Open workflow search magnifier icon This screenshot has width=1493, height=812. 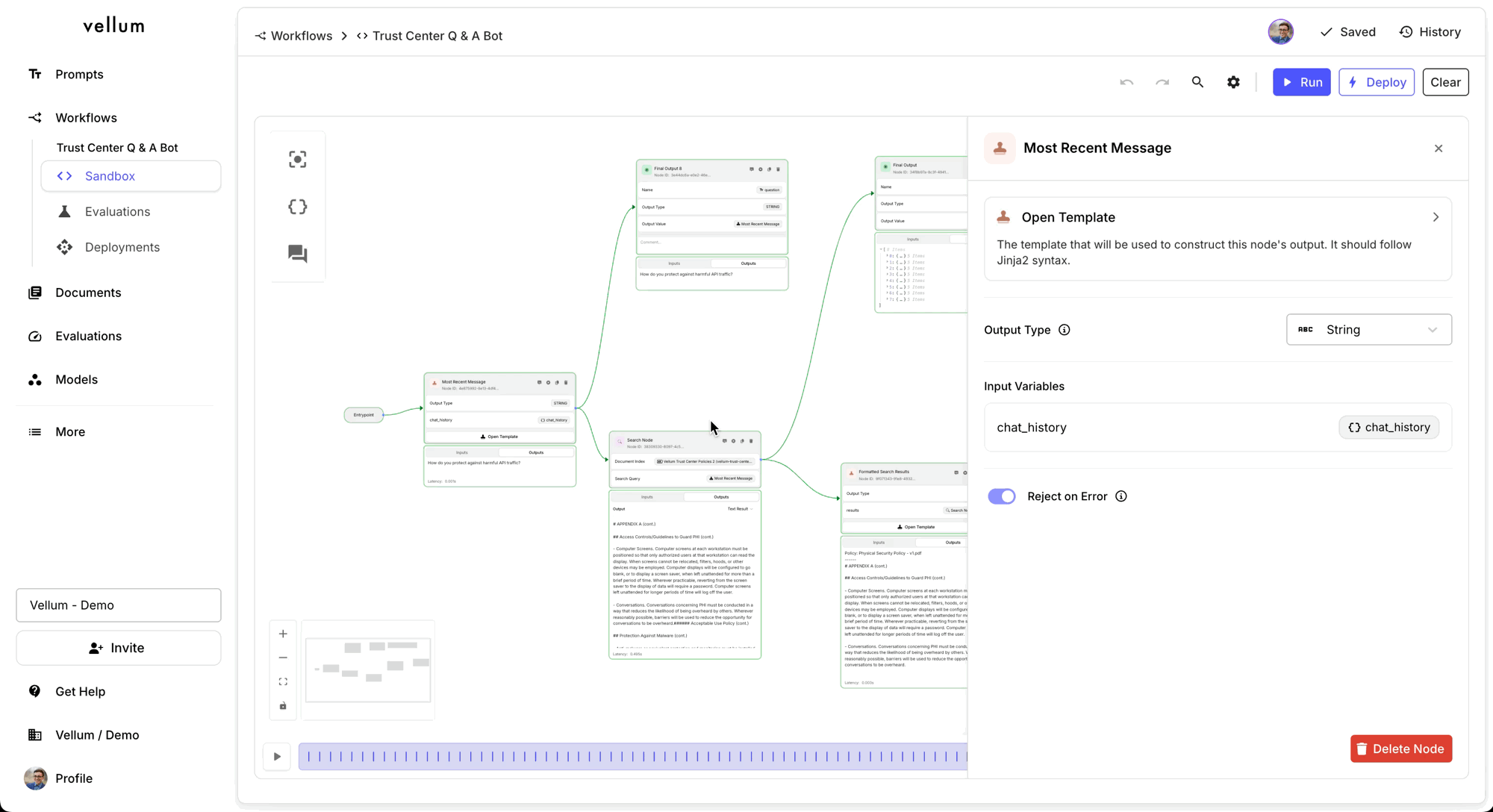point(1197,82)
